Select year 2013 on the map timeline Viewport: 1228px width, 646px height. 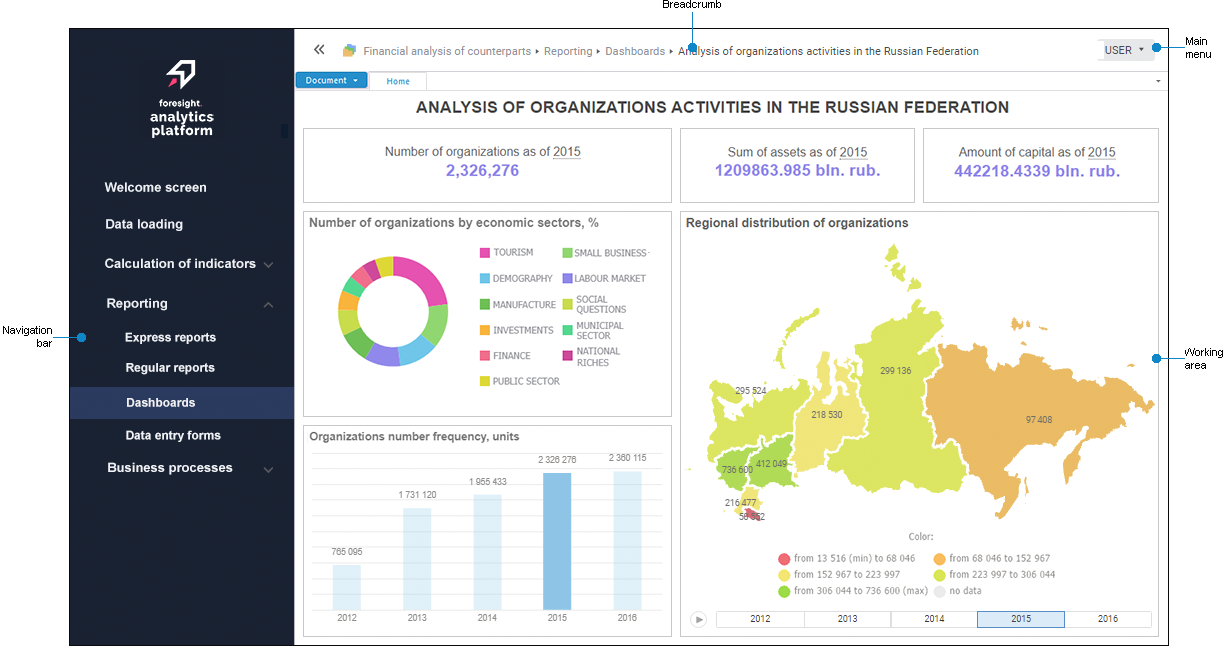tap(847, 619)
